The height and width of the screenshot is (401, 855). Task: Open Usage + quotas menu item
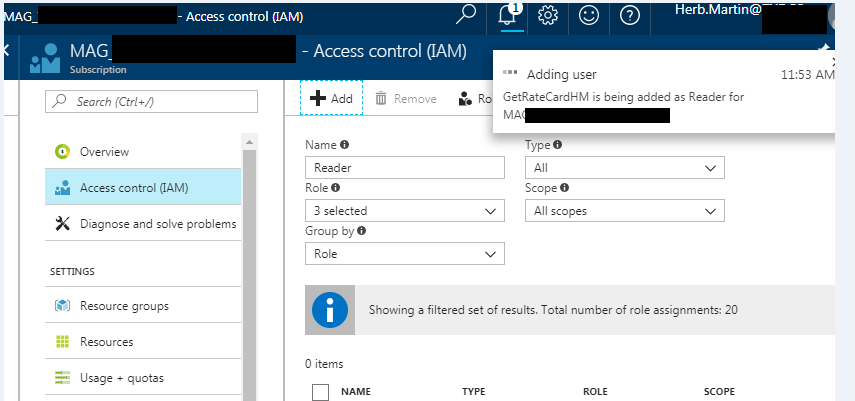tap(143, 378)
